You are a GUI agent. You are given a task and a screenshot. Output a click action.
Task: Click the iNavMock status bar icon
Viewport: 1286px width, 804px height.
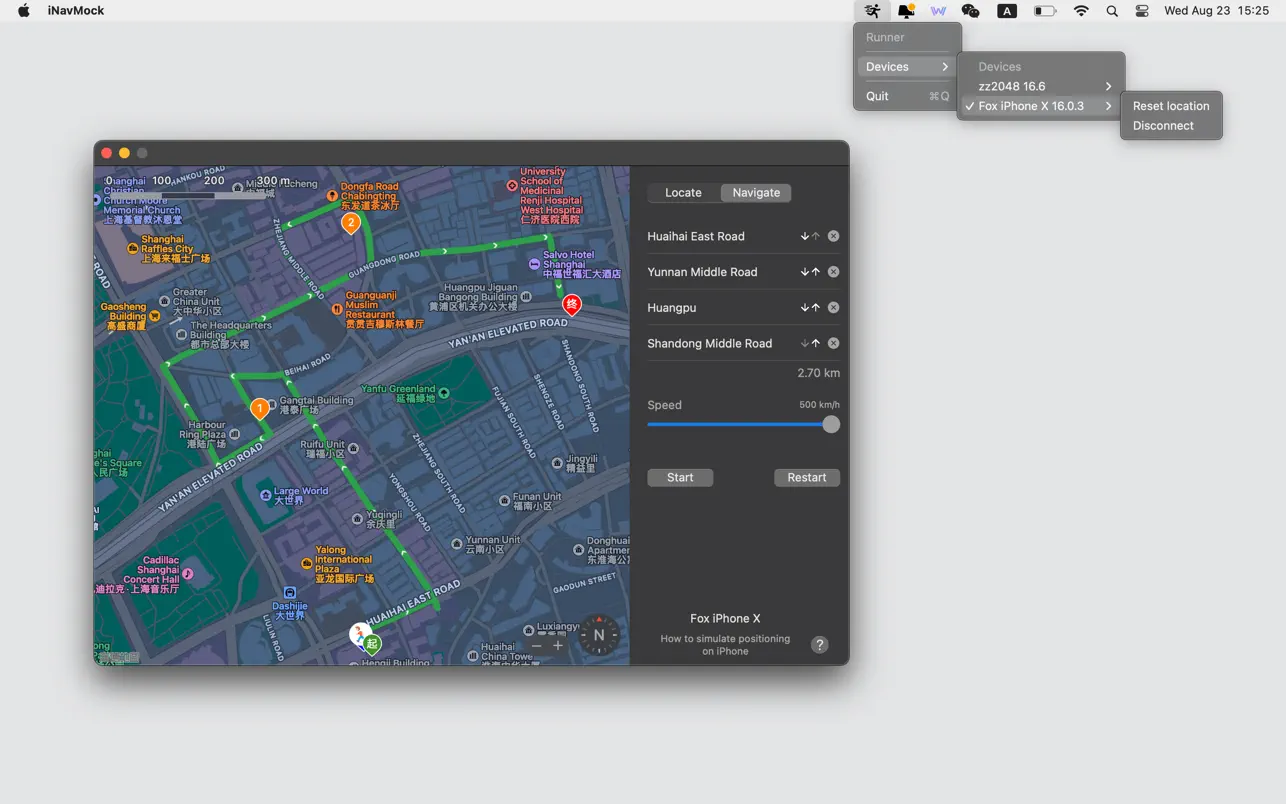pyautogui.click(x=872, y=10)
